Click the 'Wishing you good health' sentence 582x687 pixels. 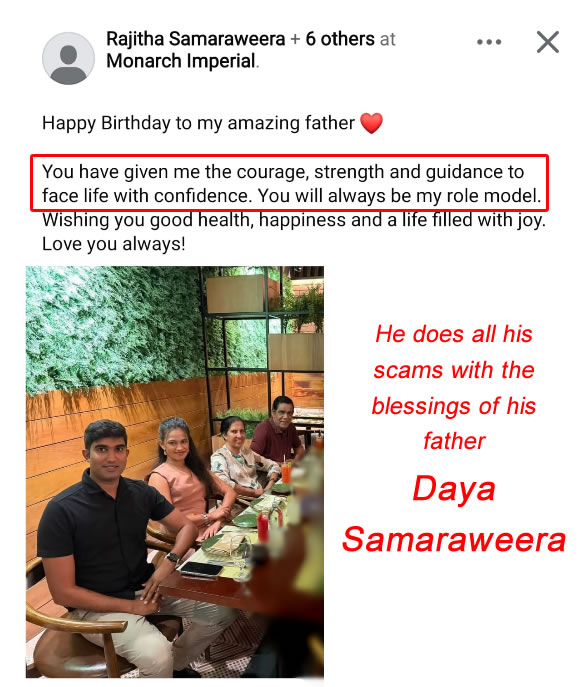tap(294, 220)
